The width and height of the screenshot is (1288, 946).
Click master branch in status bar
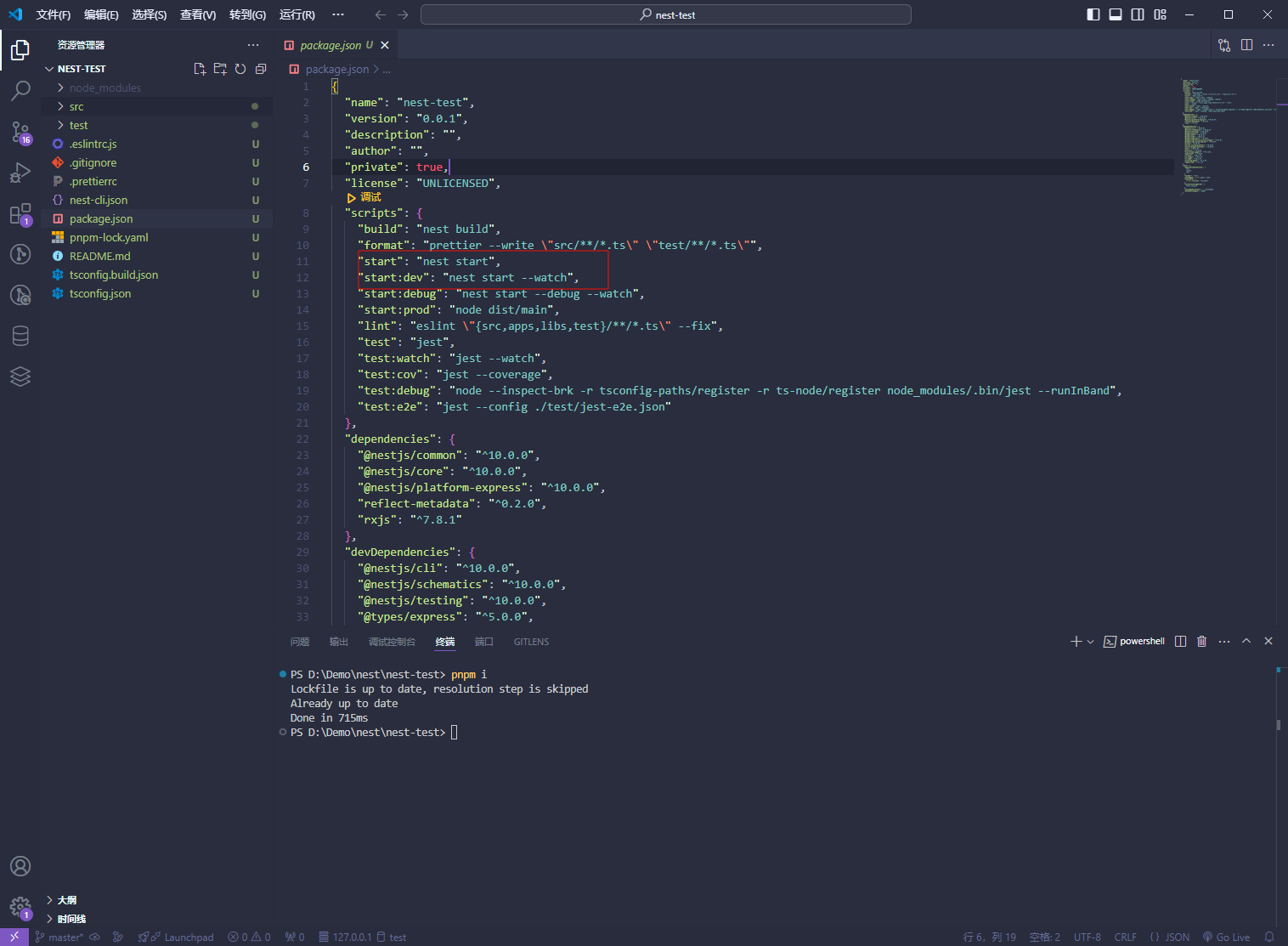tap(59, 937)
